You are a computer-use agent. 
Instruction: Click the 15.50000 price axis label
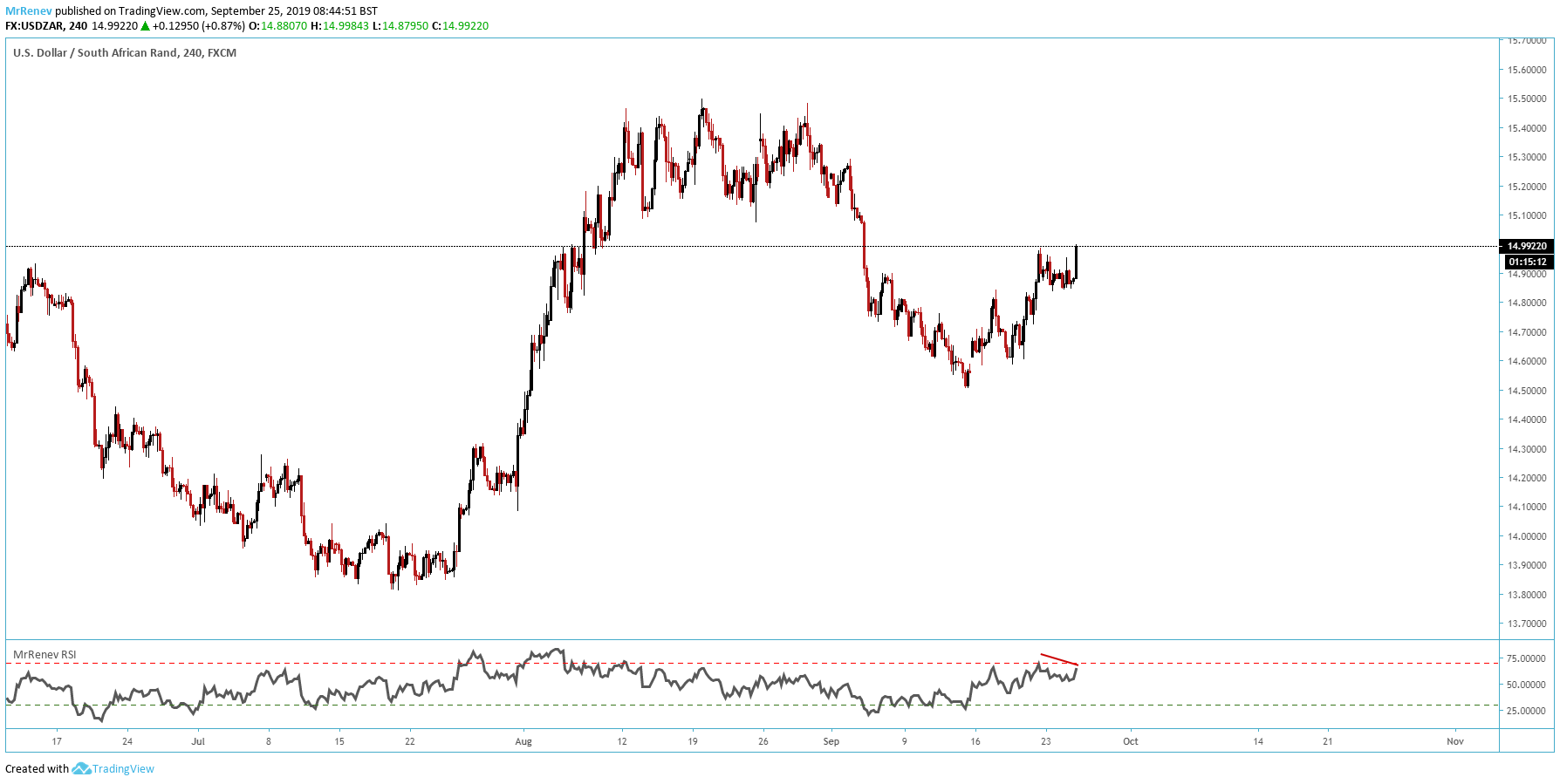[x=1527, y=99]
